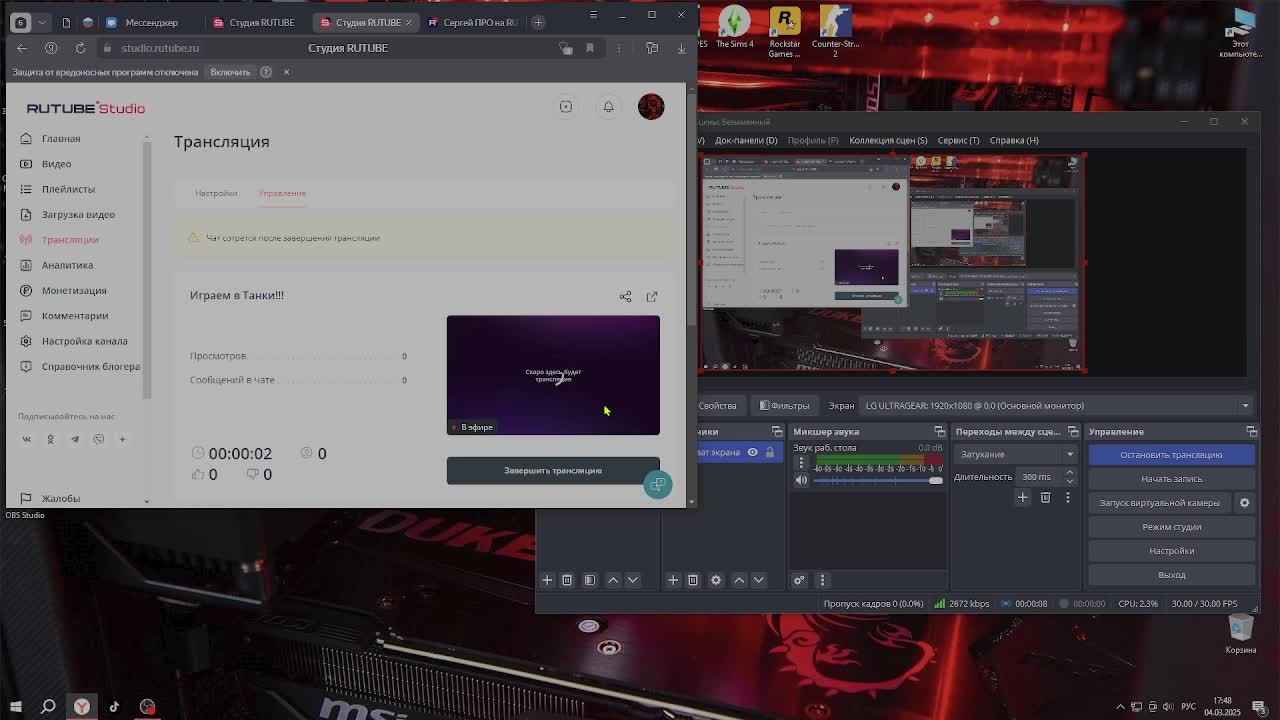
Task: Share the broadcast via share icon
Action: 625,296
